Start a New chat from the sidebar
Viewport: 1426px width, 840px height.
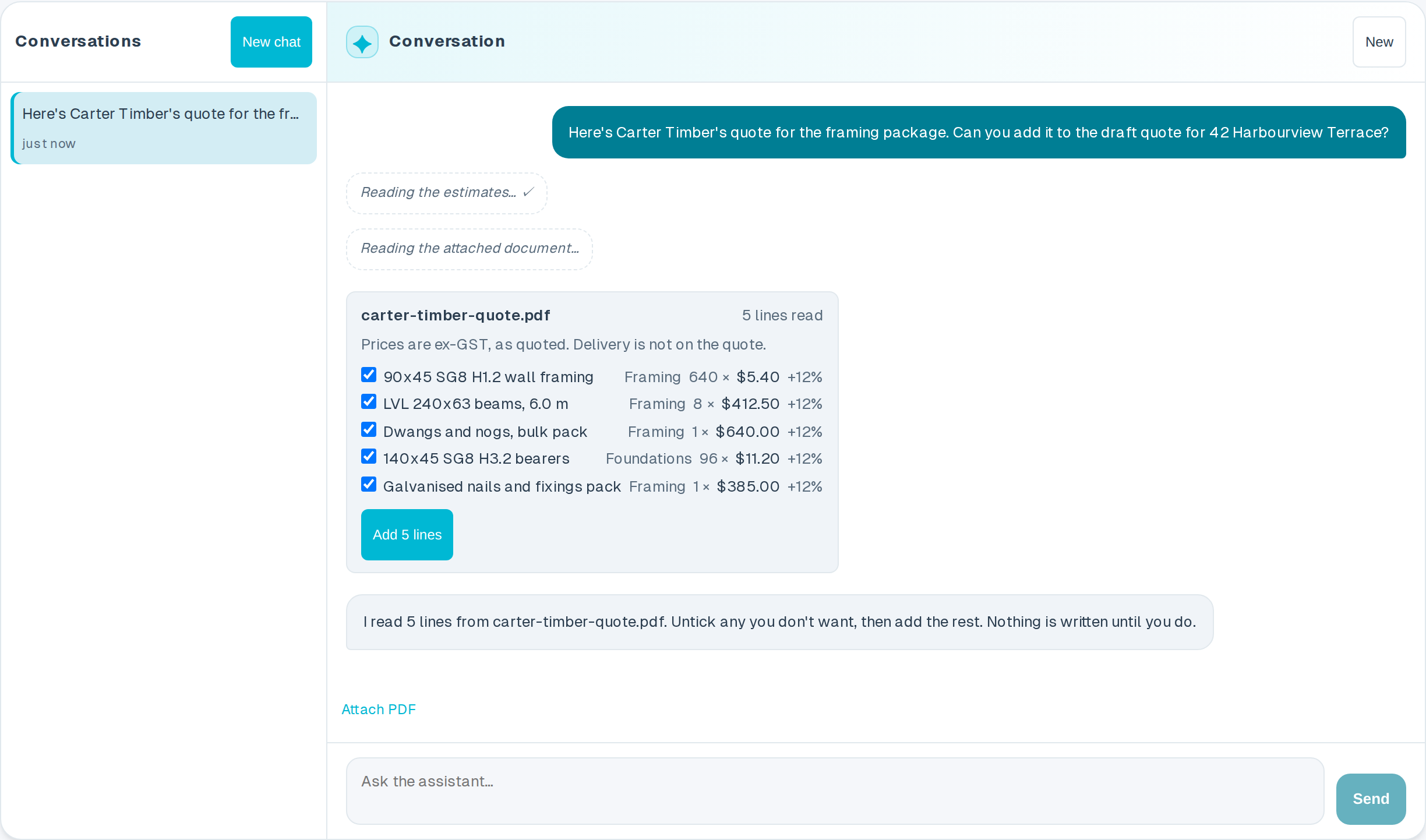[271, 42]
